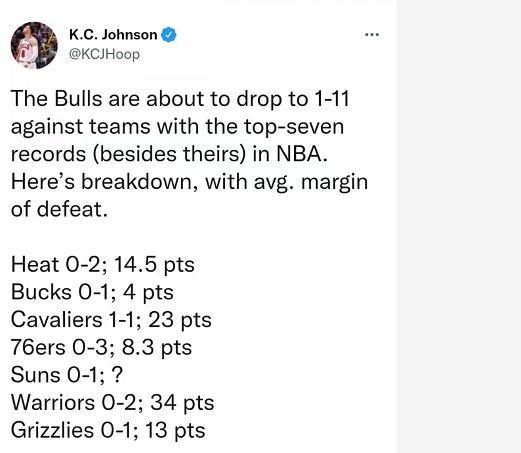Open K.C. Johnson's profile picture
The width and height of the screenshot is (521, 453).
click(x=34, y=45)
